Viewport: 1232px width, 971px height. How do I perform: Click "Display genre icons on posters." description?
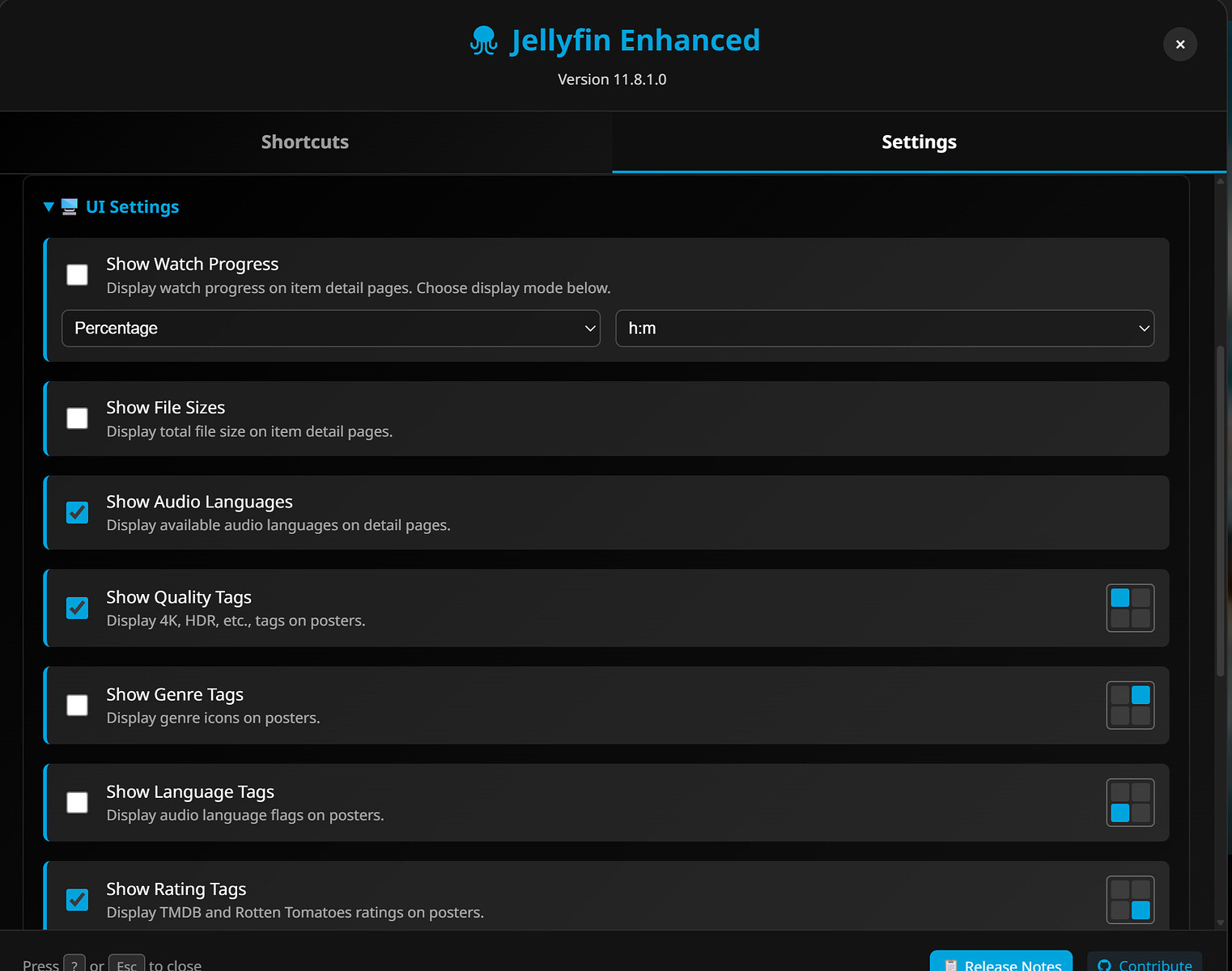pos(213,719)
